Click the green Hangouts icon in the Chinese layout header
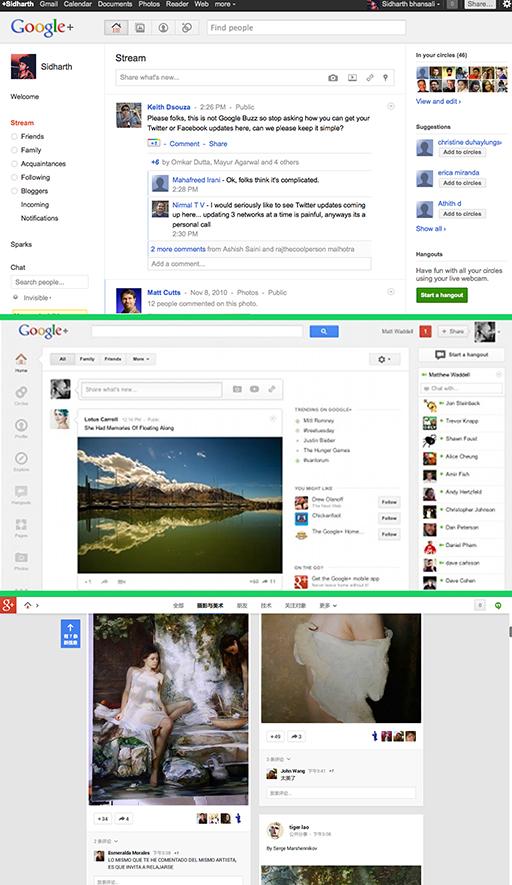 coord(498,605)
